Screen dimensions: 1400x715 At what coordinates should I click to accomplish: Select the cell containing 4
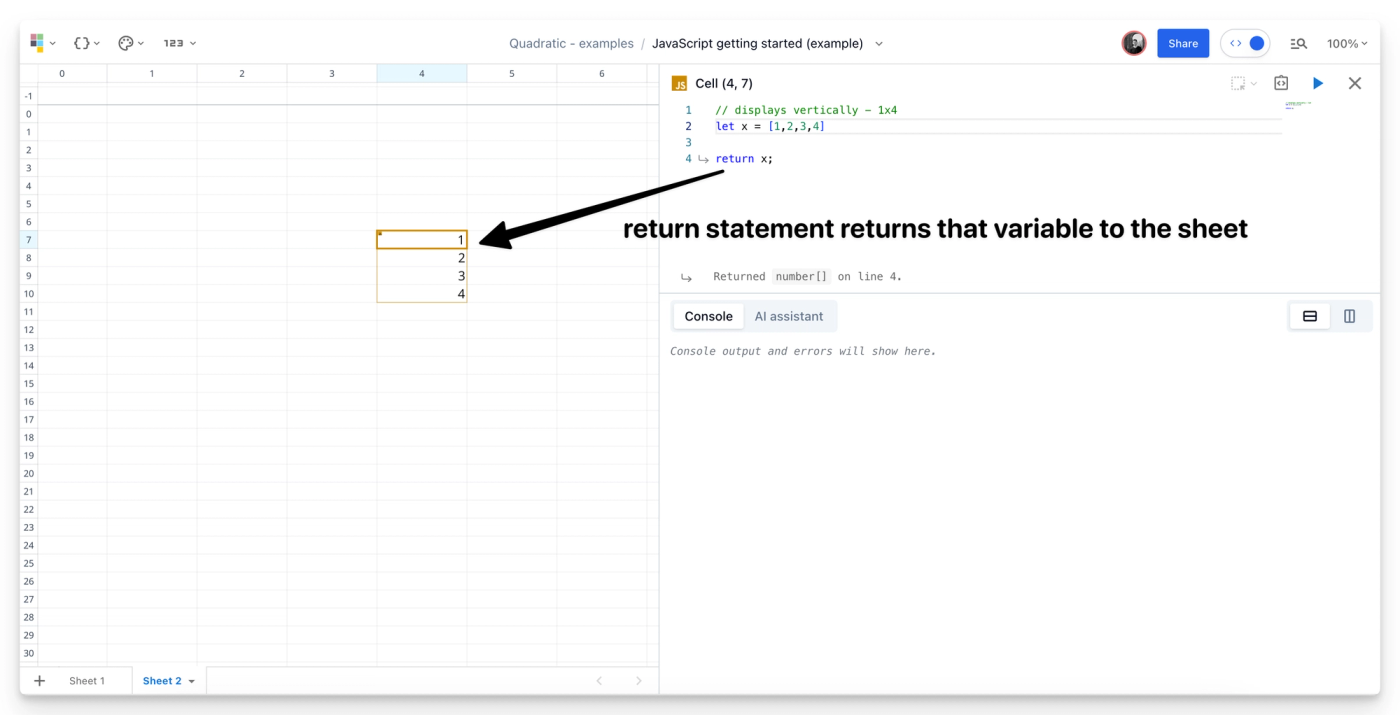(x=422, y=294)
